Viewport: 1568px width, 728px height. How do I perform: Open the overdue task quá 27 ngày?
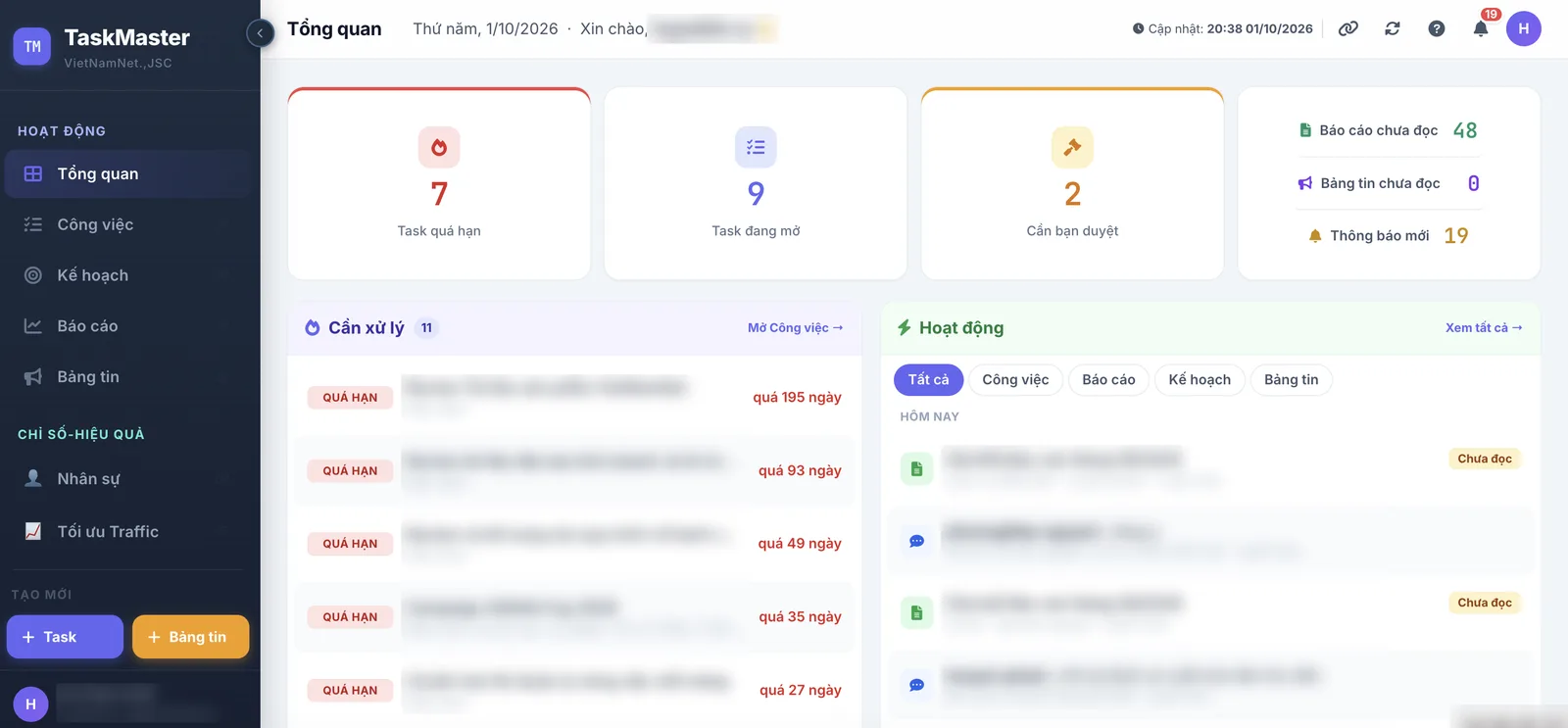coord(574,690)
